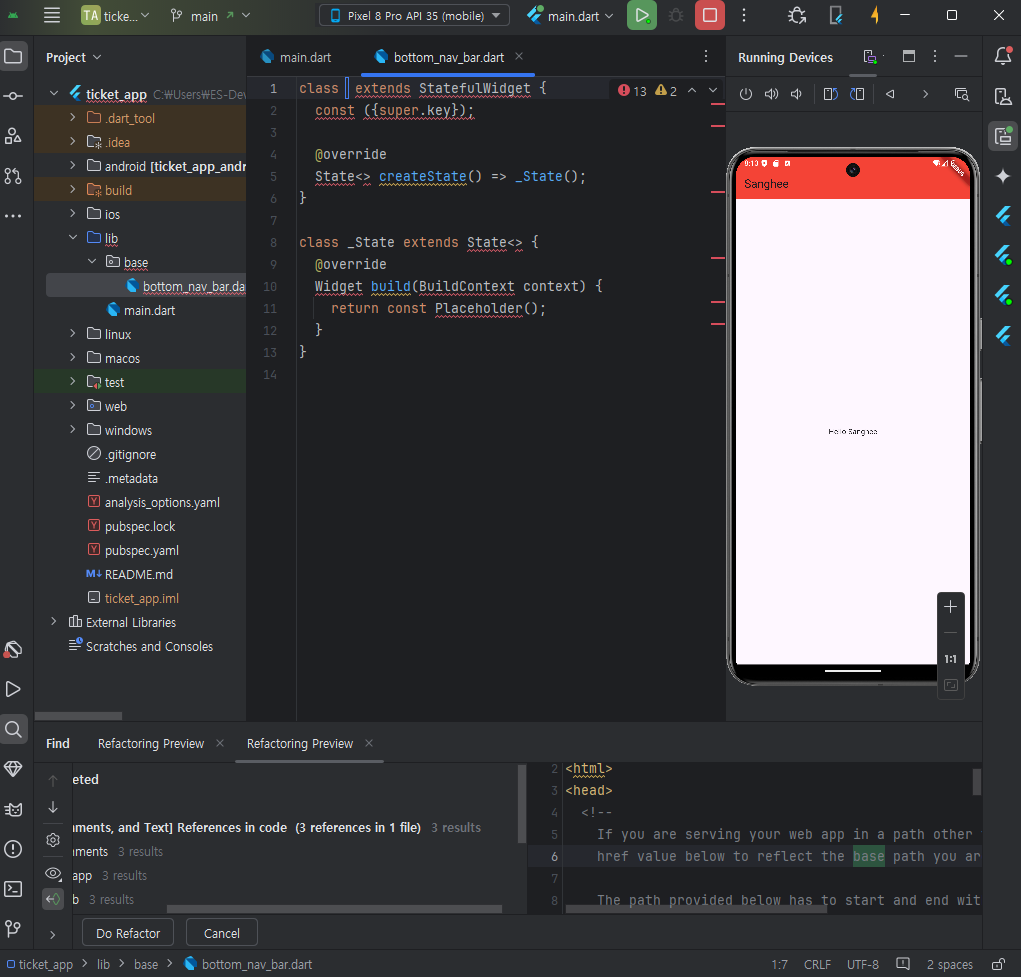Open pubspec.yaml file
1021x977 pixels.
pyautogui.click(x=141, y=550)
